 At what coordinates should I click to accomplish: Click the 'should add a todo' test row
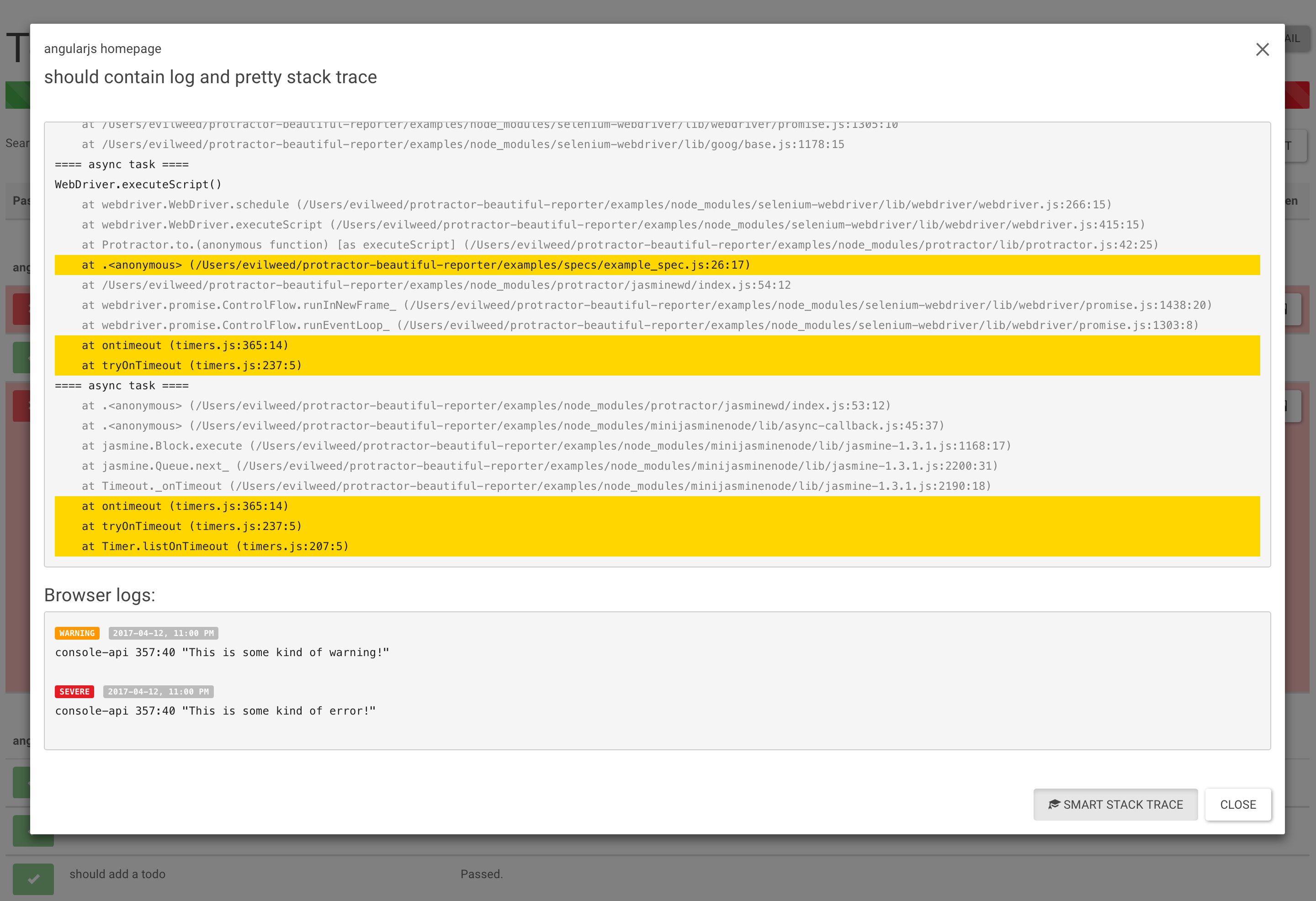pos(117,874)
